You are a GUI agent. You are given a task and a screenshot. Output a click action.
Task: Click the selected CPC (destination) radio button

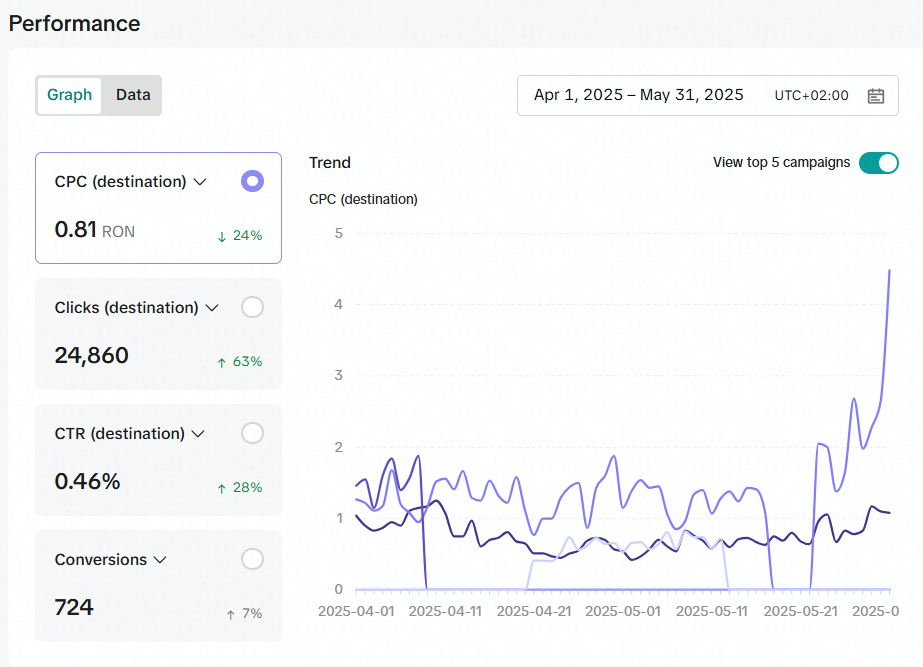(253, 181)
